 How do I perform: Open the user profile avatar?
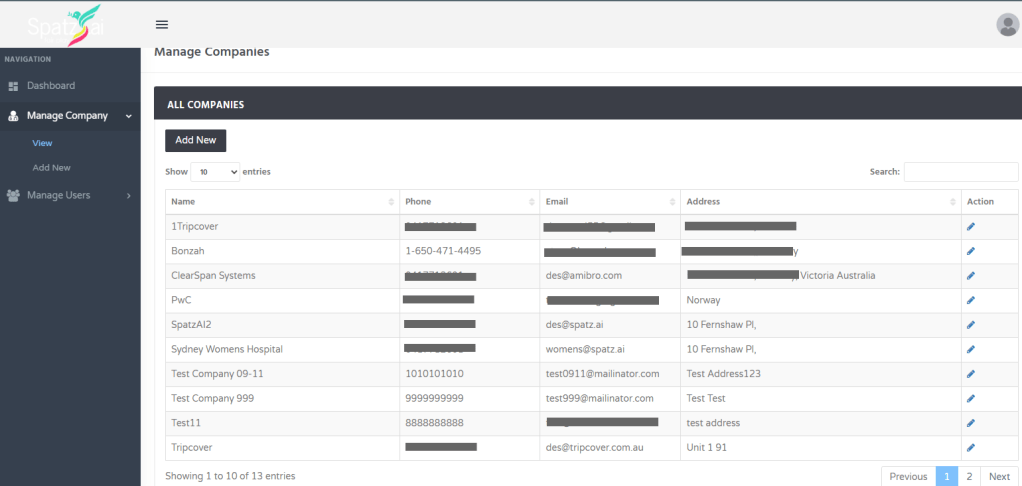coord(1007,25)
